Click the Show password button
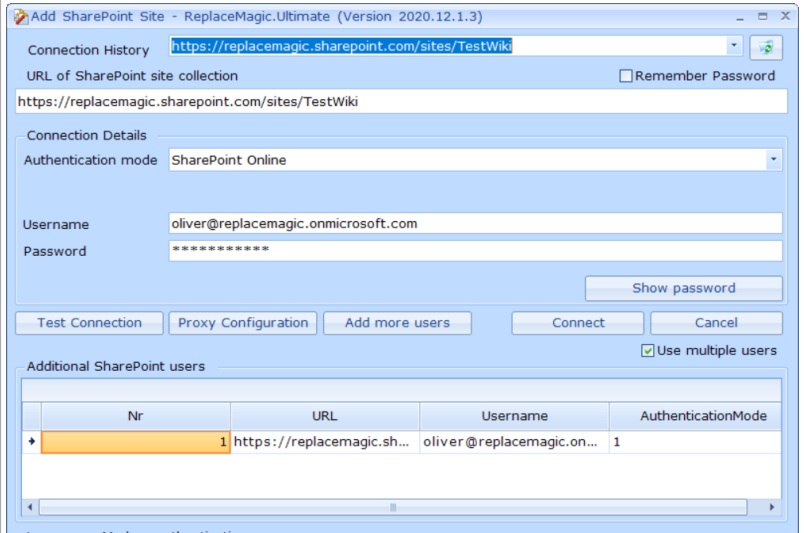The image size is (804, 533). click(684, 288)
